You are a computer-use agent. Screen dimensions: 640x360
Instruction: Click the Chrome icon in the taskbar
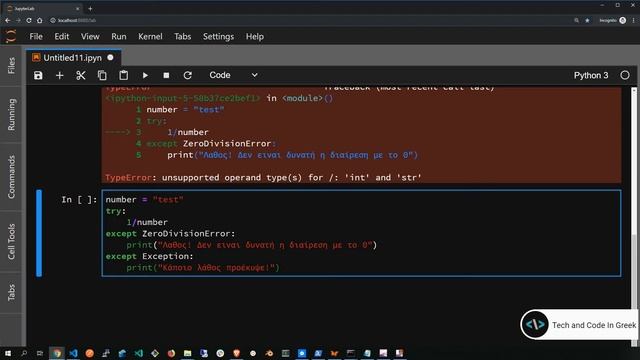(57, 353)
